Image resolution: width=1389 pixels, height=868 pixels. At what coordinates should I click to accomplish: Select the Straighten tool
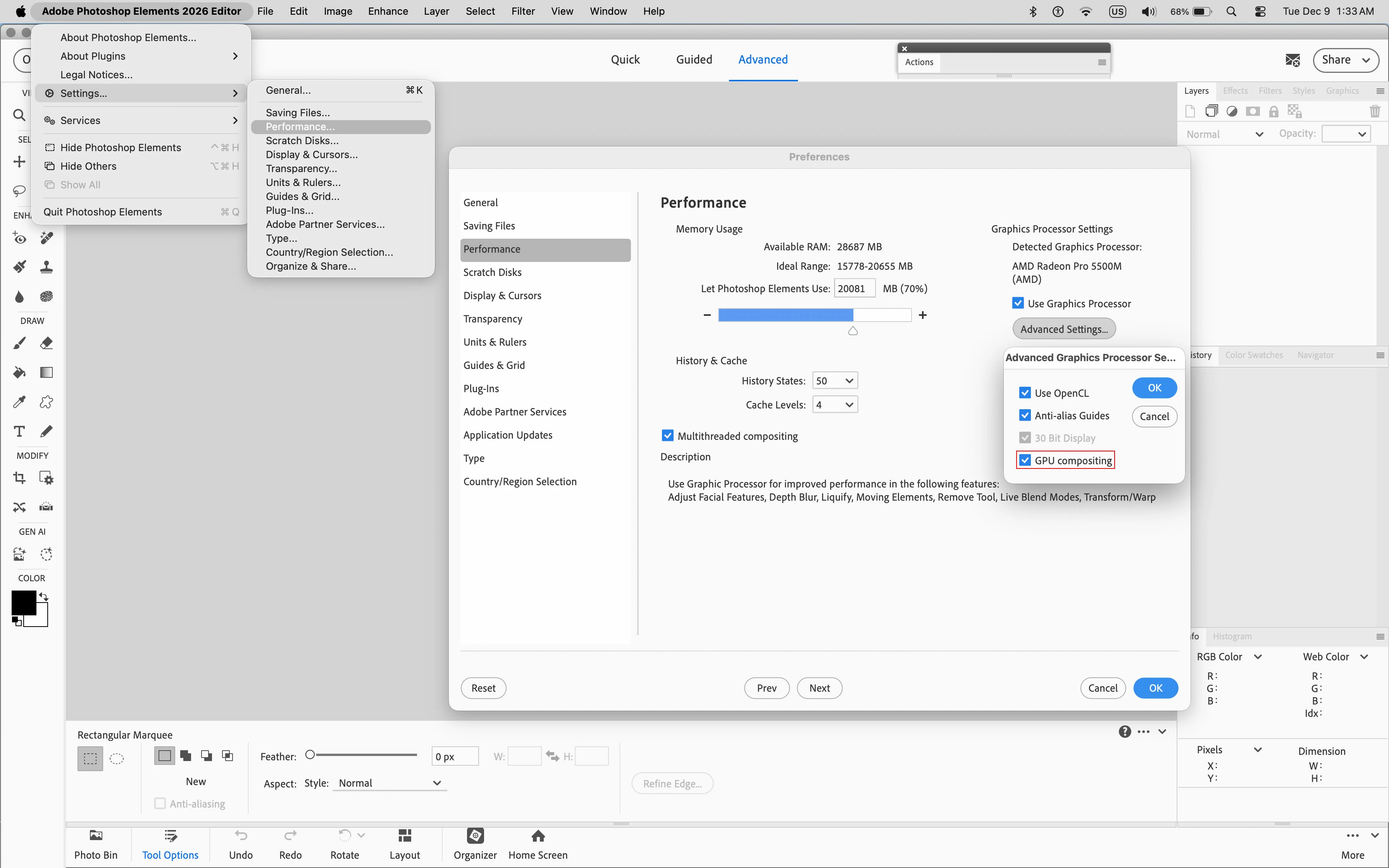point(47,507)
